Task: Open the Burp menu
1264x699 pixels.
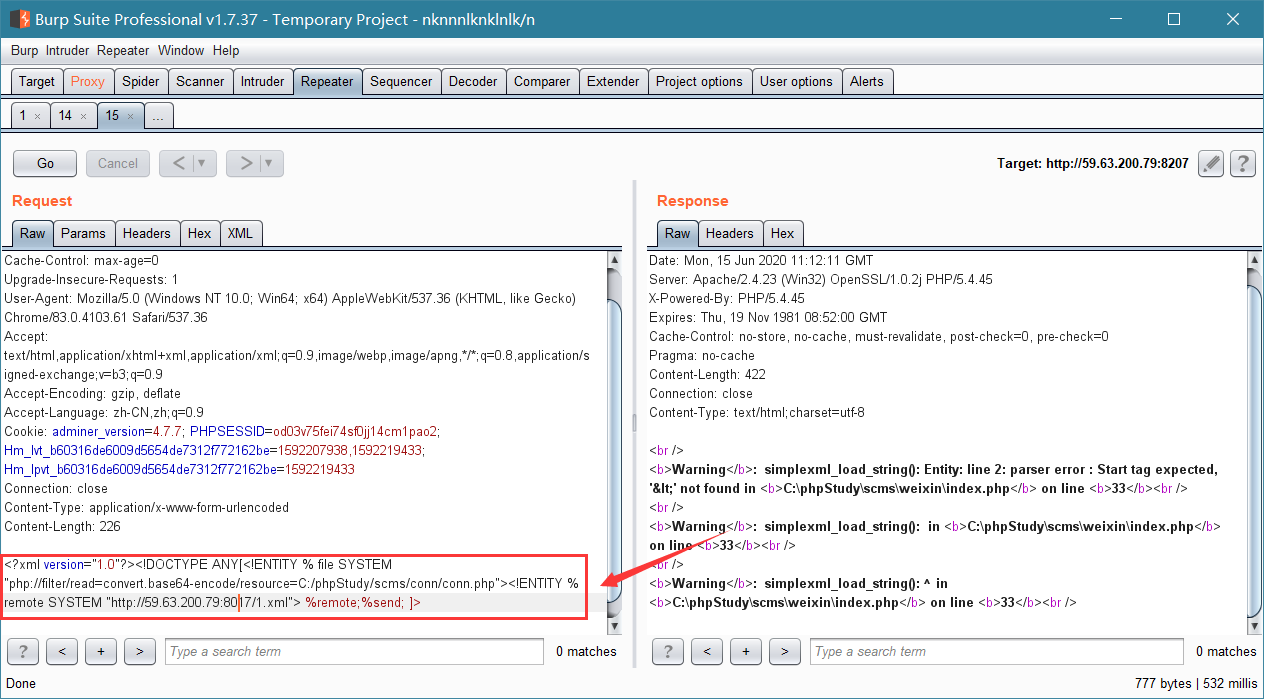Action: (24, 50)
